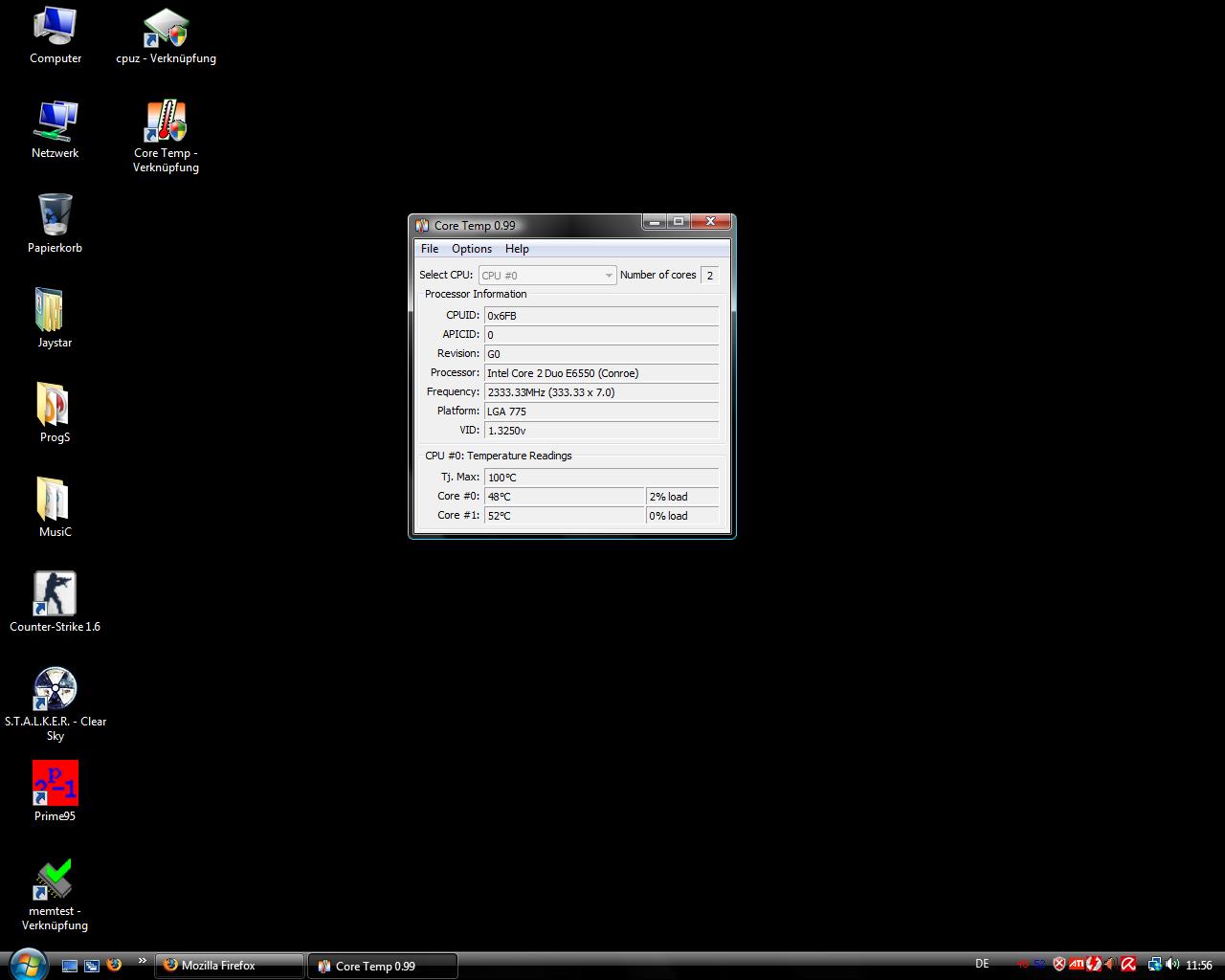Open ATI Catalyst tray icon
This screenshot has height=980, width=1225.
coord(1077,965)
